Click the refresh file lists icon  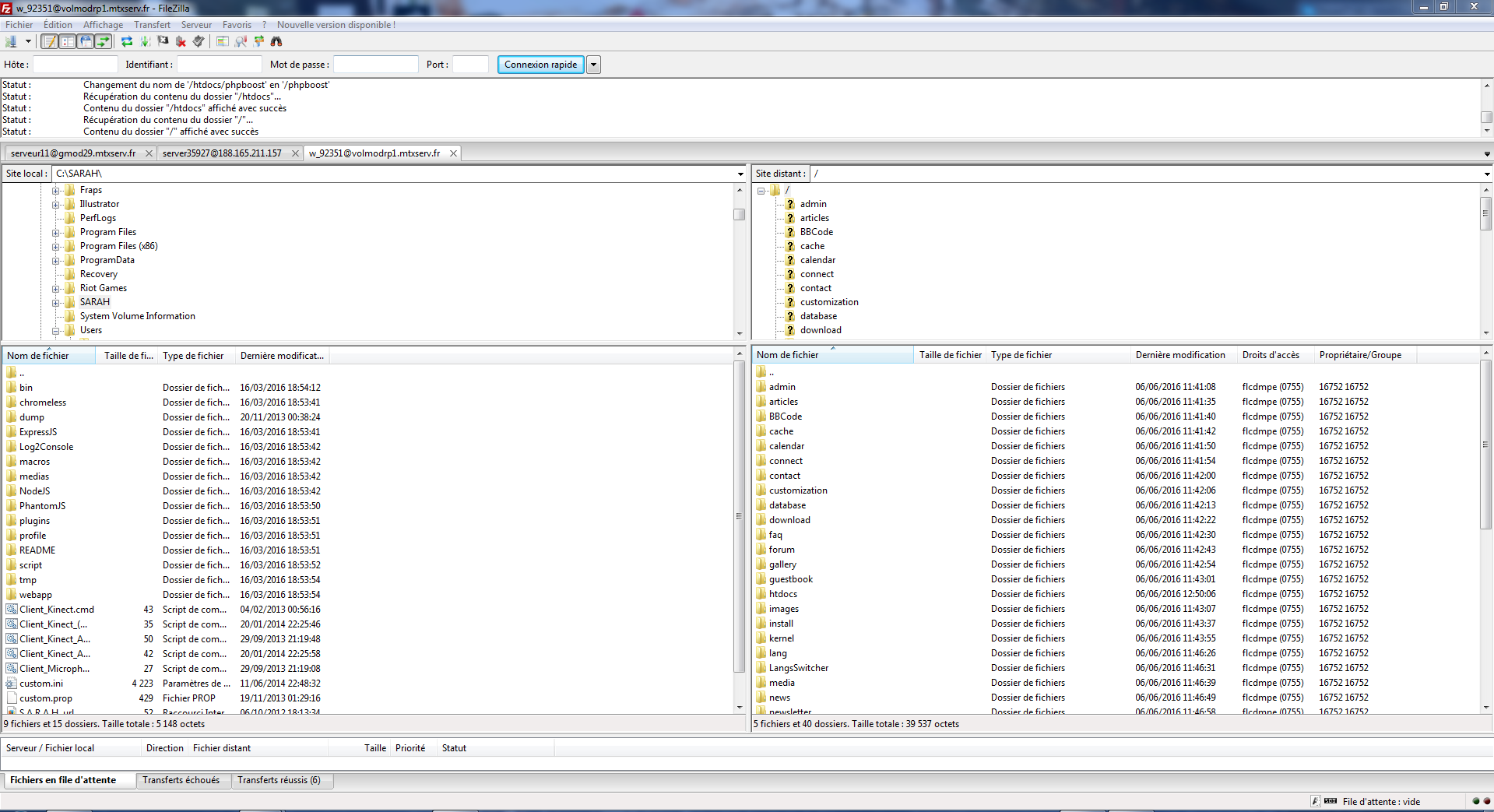tap(127, 41)
